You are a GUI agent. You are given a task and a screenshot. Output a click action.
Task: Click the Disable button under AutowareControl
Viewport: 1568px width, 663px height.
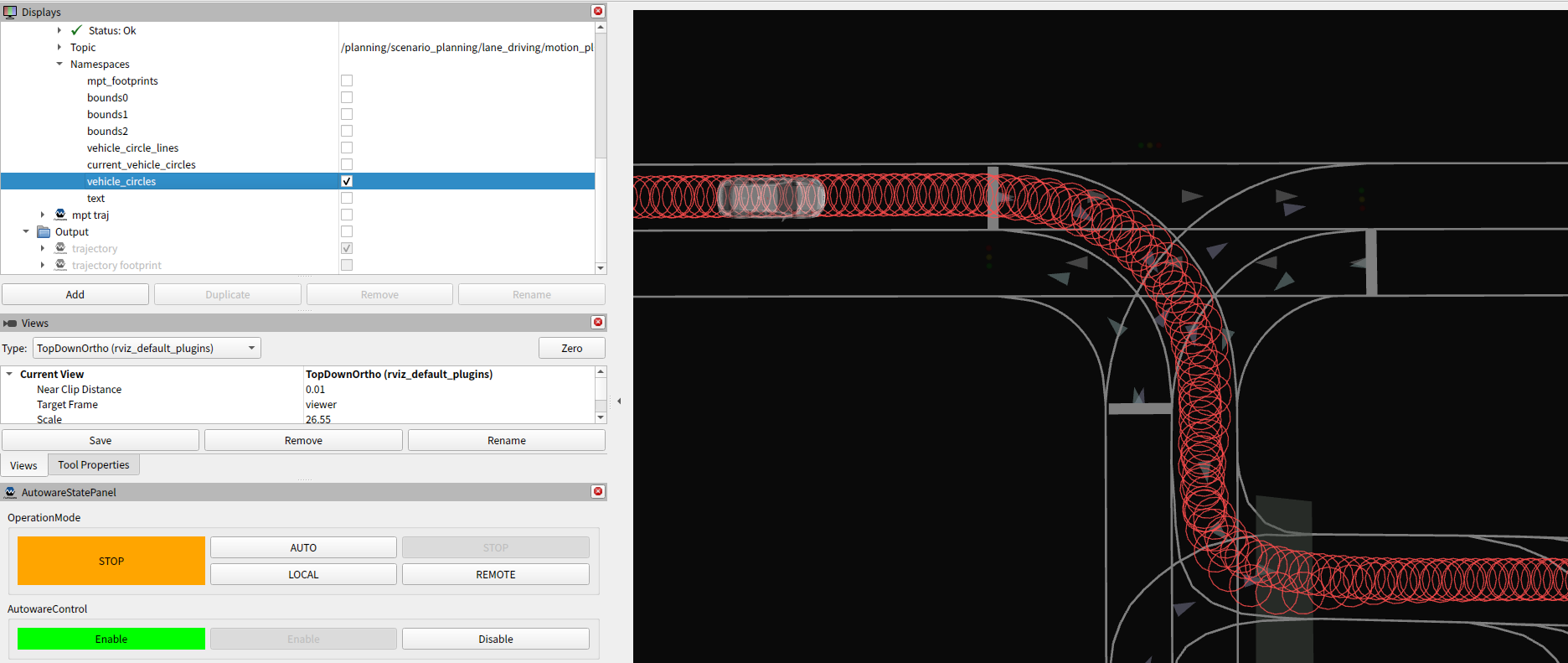click(495, 639)
